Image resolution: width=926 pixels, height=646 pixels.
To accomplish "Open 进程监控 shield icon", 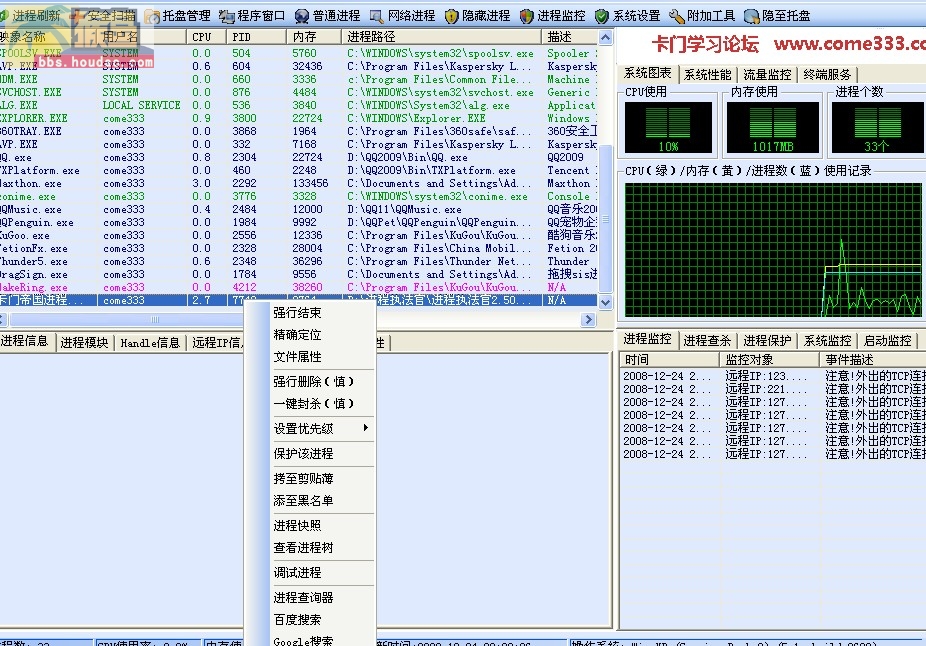I will point(527,16).
